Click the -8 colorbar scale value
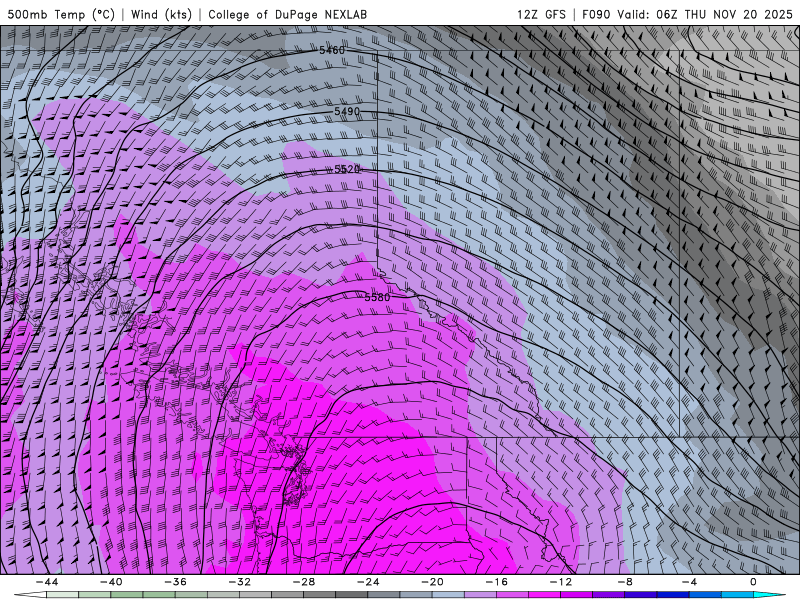Screen dimensions: 800x600 625,582
